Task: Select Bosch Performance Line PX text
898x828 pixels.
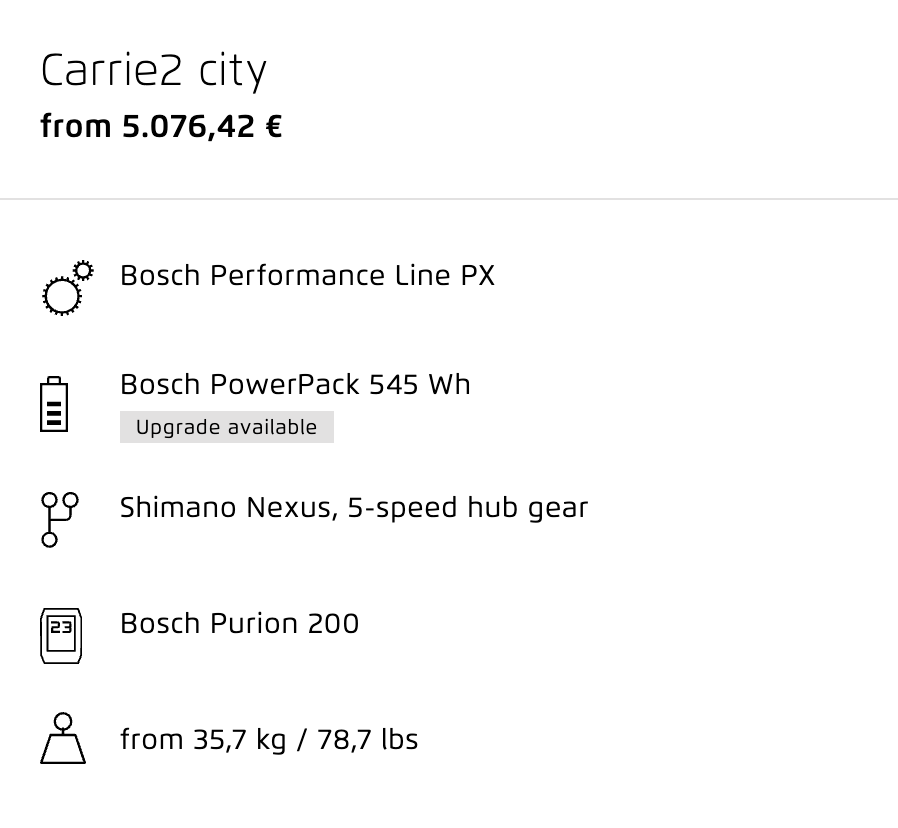Action: 308,275
